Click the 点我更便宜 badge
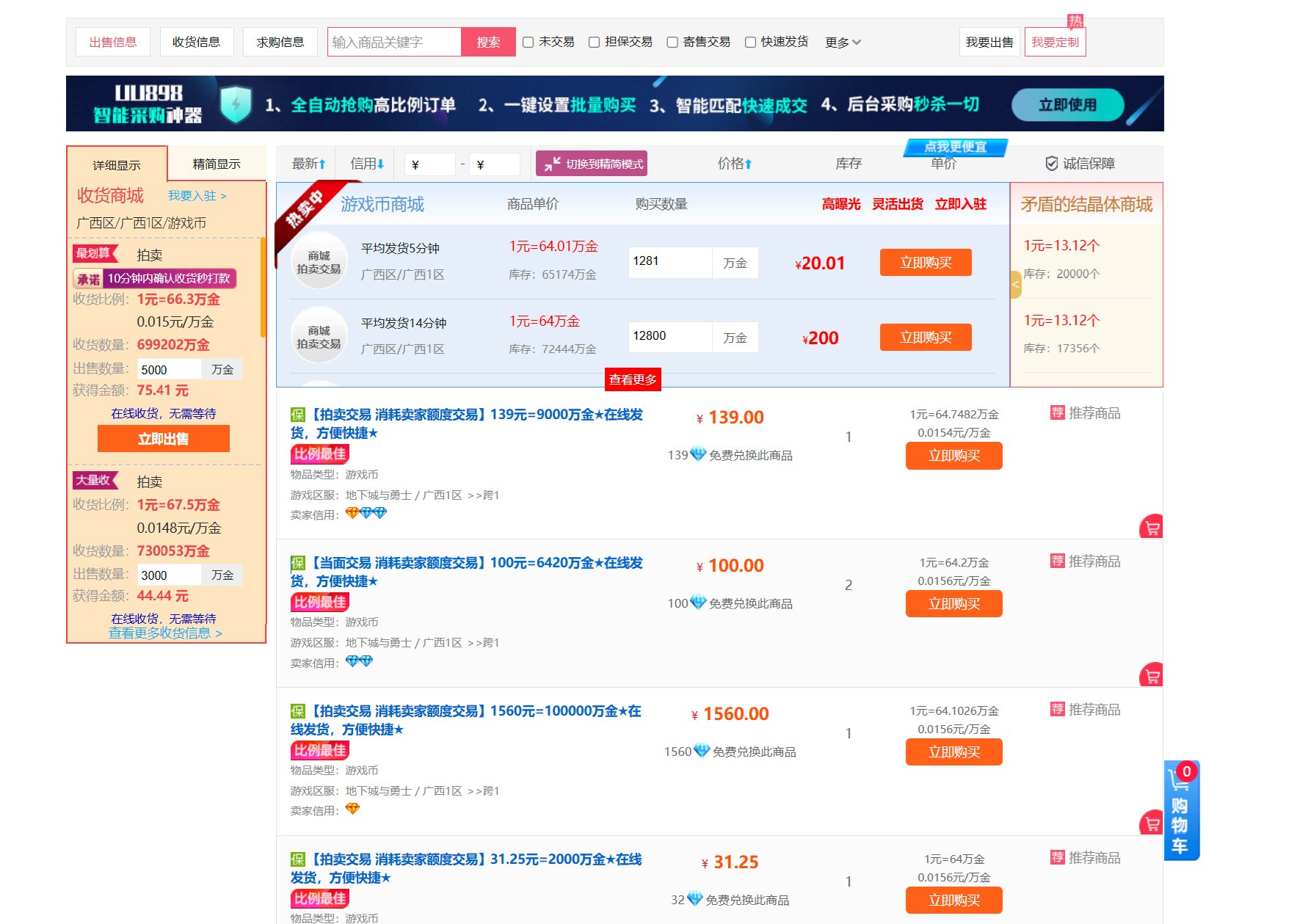Viewport: 1294px width, 924px height. pos(955,147)
